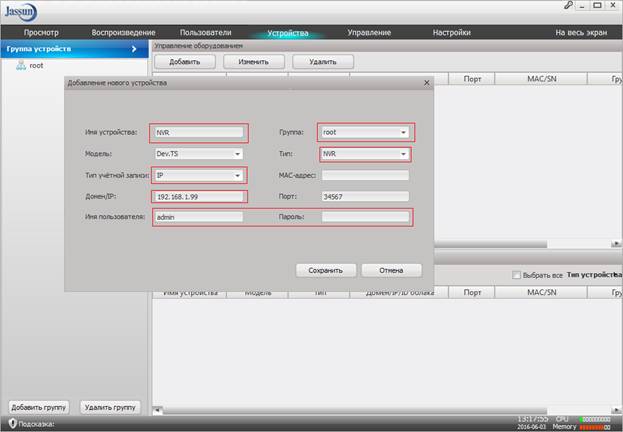Image resolution: width=623 pixels, height=432 pixels.
Task: Click the Jassun logo
Action: 21,12
